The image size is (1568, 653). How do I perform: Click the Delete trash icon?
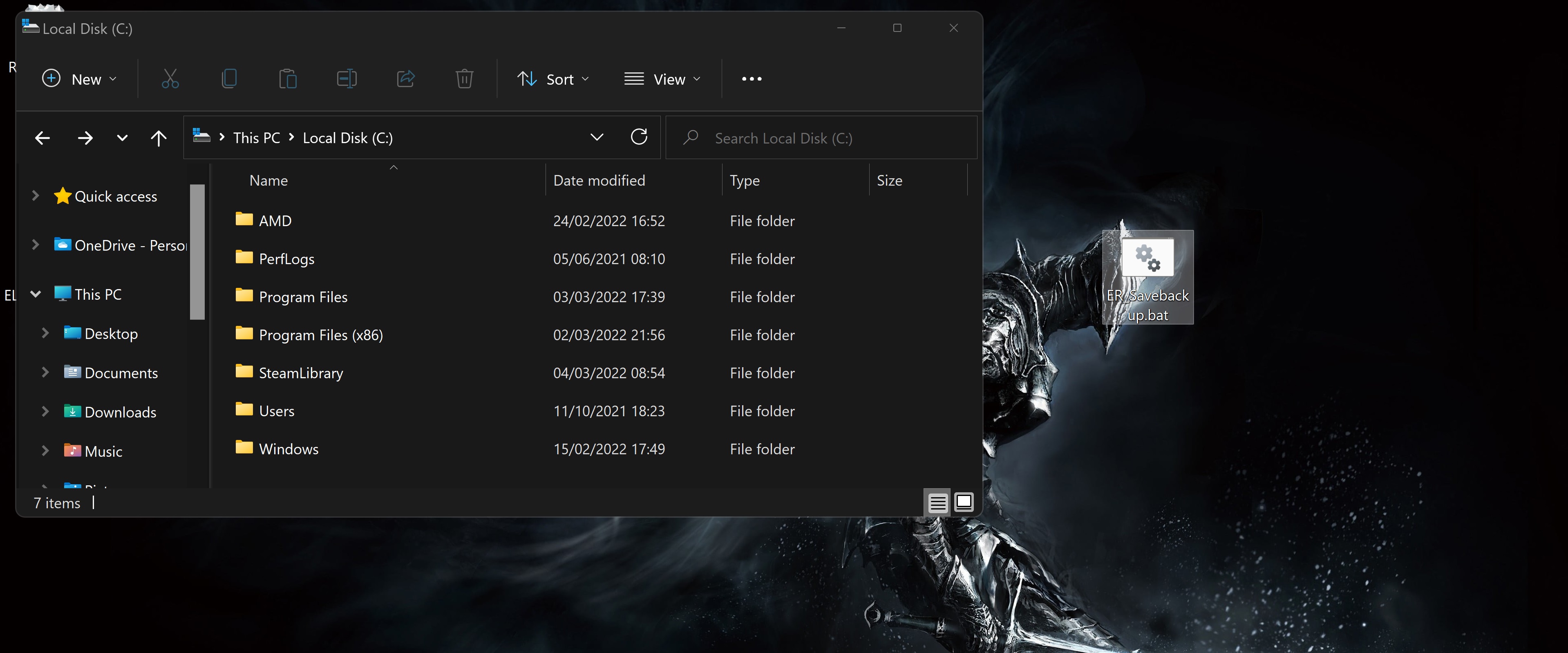tap(465, 79)
